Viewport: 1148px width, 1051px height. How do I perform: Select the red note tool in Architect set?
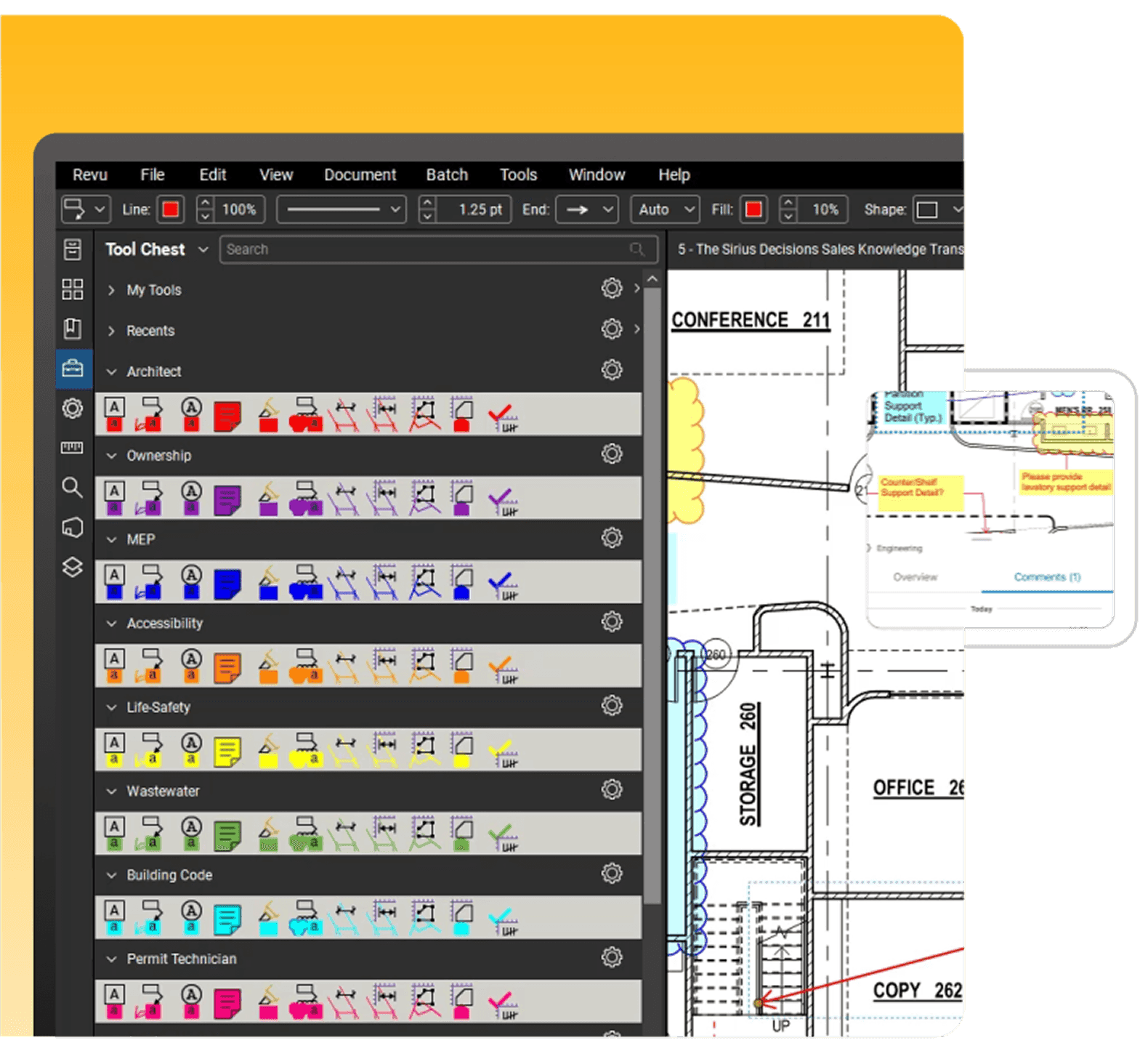click(x=227, y=416)
